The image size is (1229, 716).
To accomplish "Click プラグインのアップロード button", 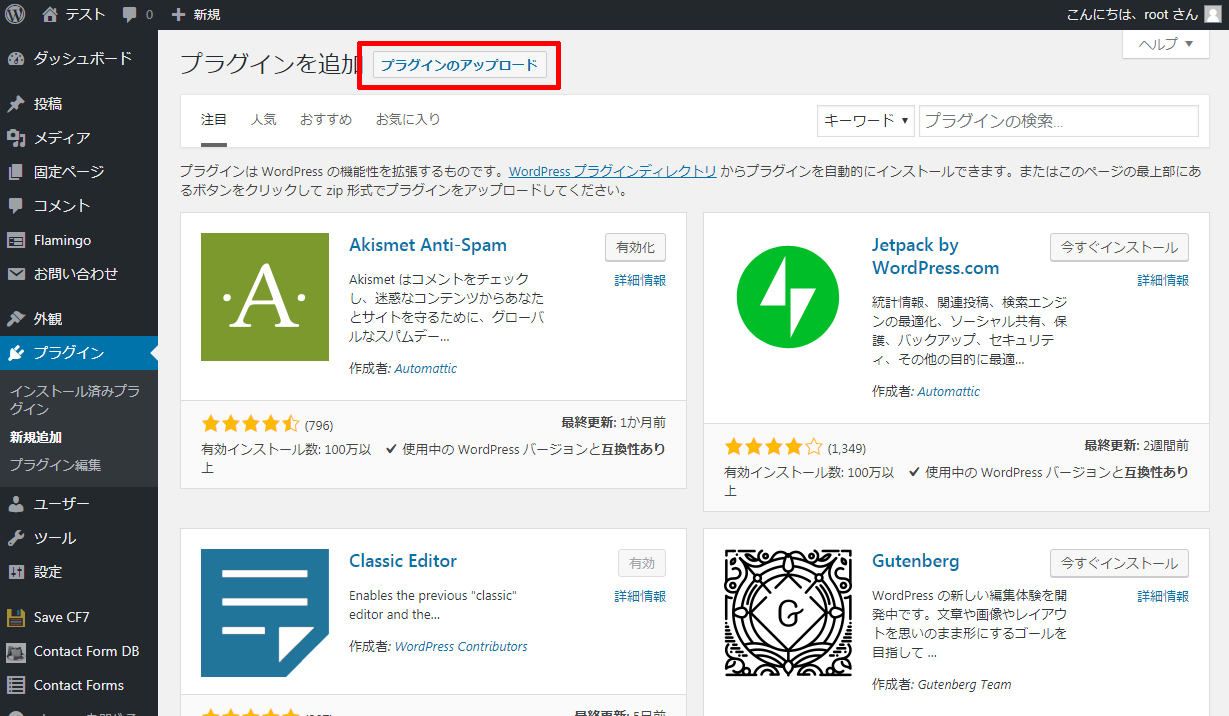I will [460, 65].
